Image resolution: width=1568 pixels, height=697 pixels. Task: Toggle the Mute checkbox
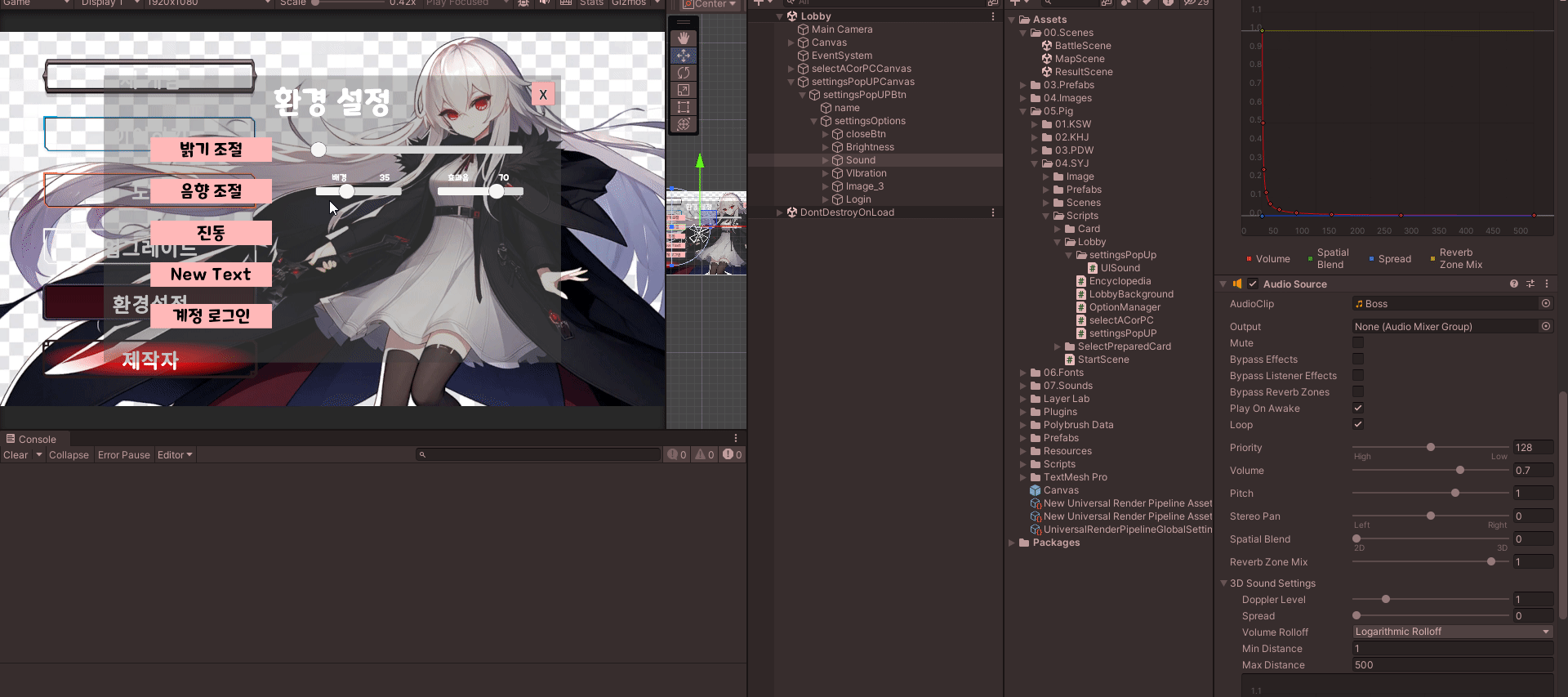1358,343
